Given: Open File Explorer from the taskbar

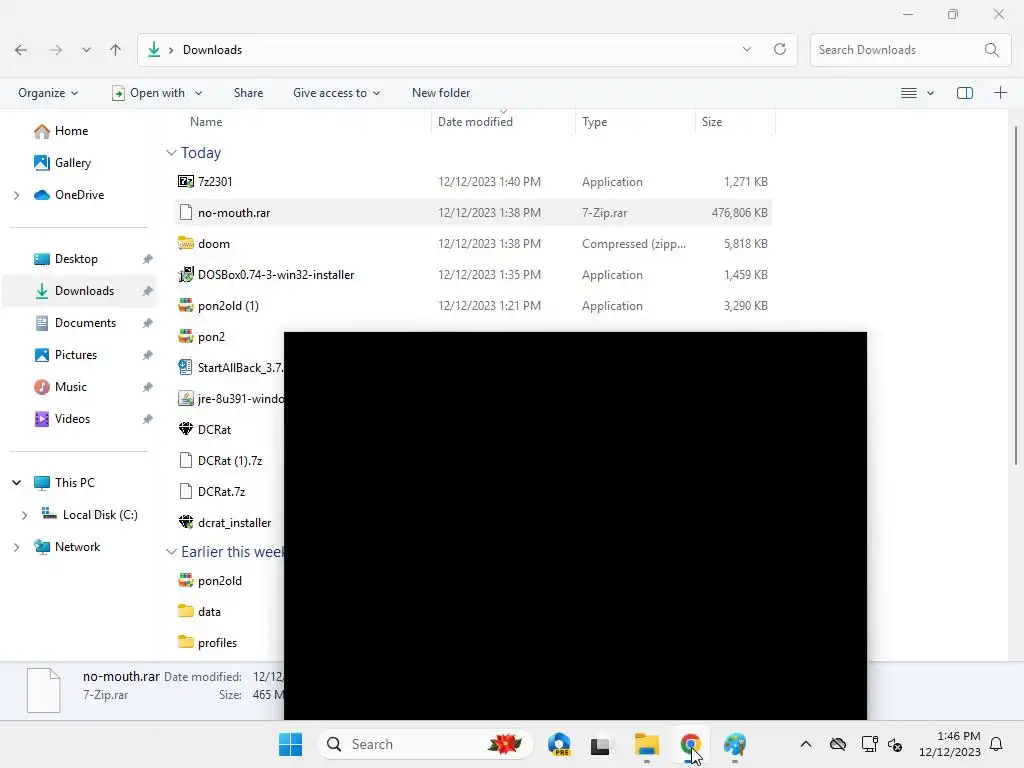Looking at the screenshot, I should point(647,744).
